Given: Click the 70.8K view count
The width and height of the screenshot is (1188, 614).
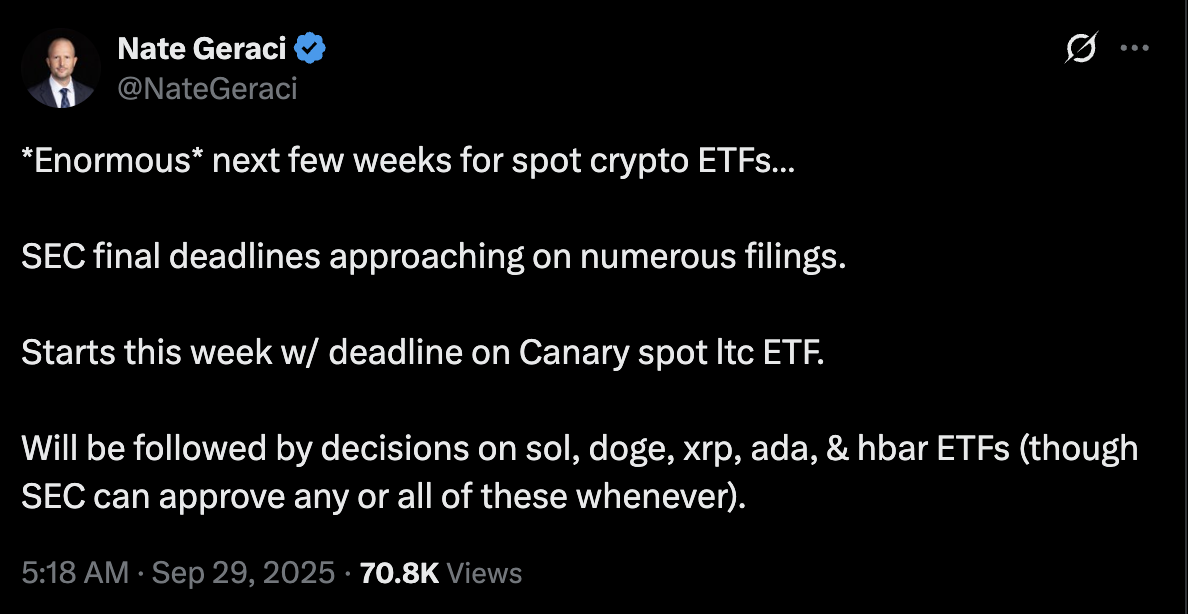Looking at the screenshot, I should point(397,573).
